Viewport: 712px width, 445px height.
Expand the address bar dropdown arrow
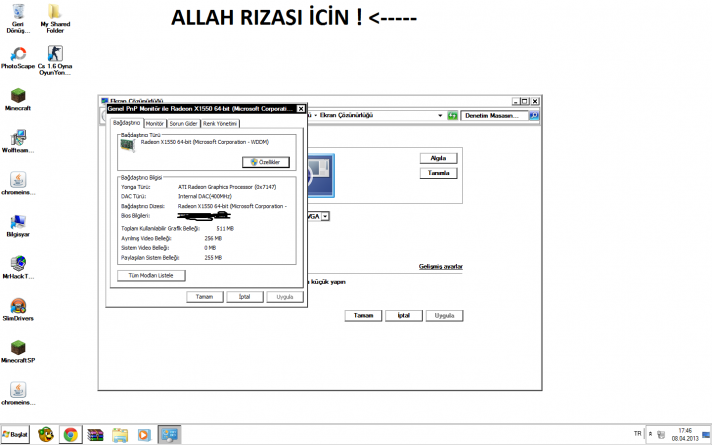click(440, 116)
